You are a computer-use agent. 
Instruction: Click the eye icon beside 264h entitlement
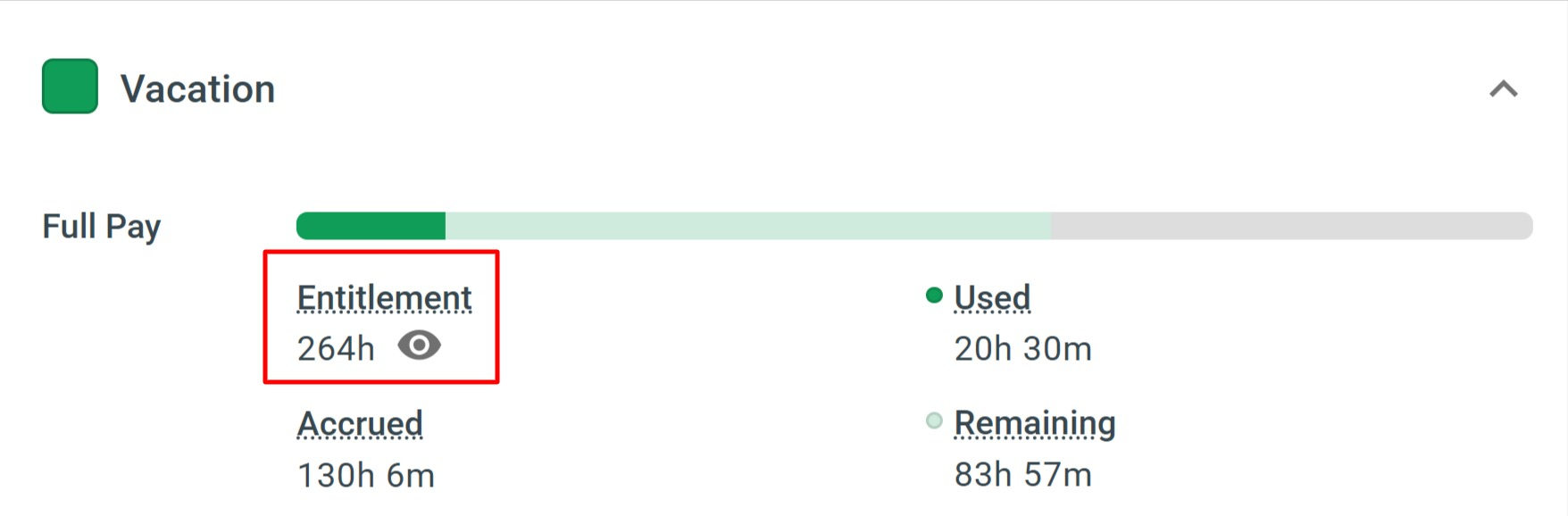(x=419, y=345)
